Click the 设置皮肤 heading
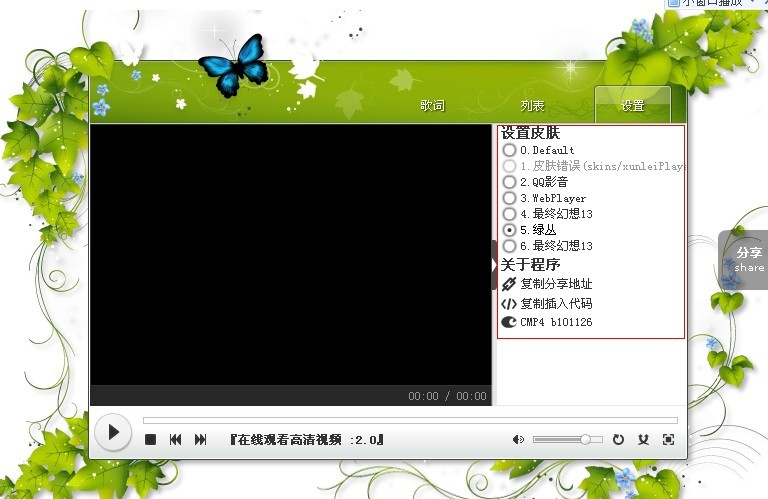 (x=530, y=133)
